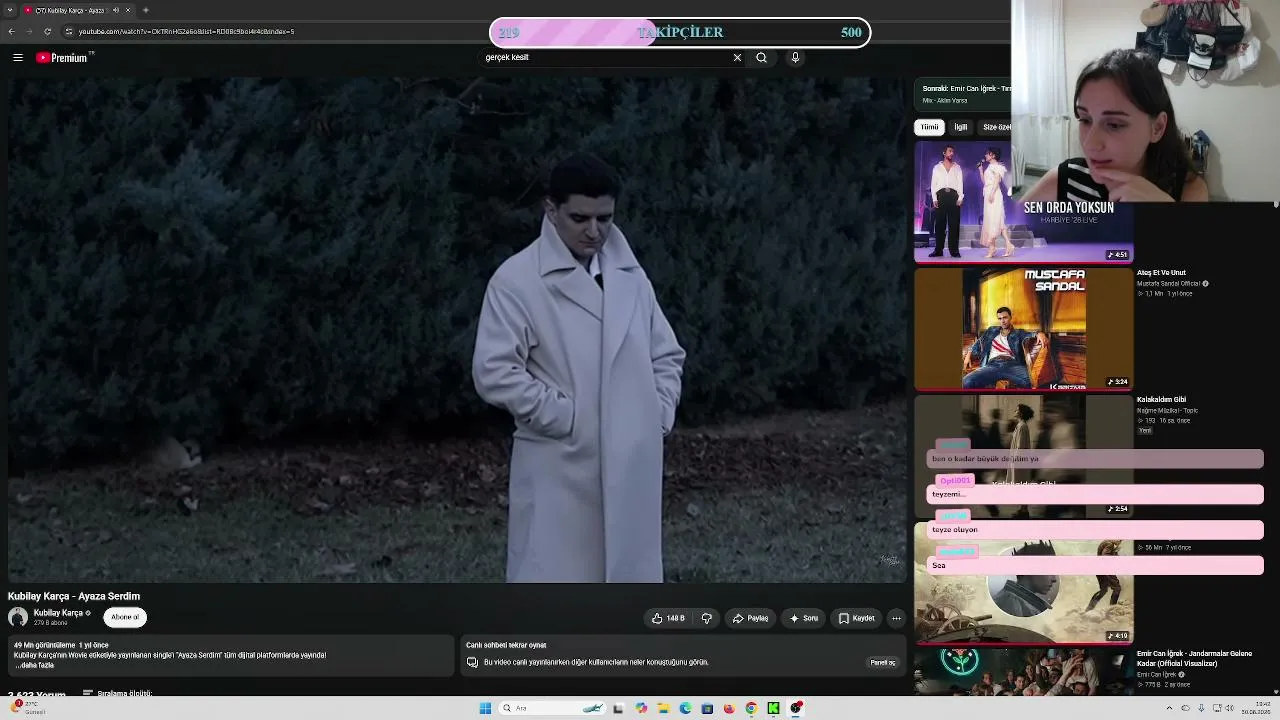Start voice search with the microphone
This screenshot has width=1280, height=720.
(x=796, y=58)
